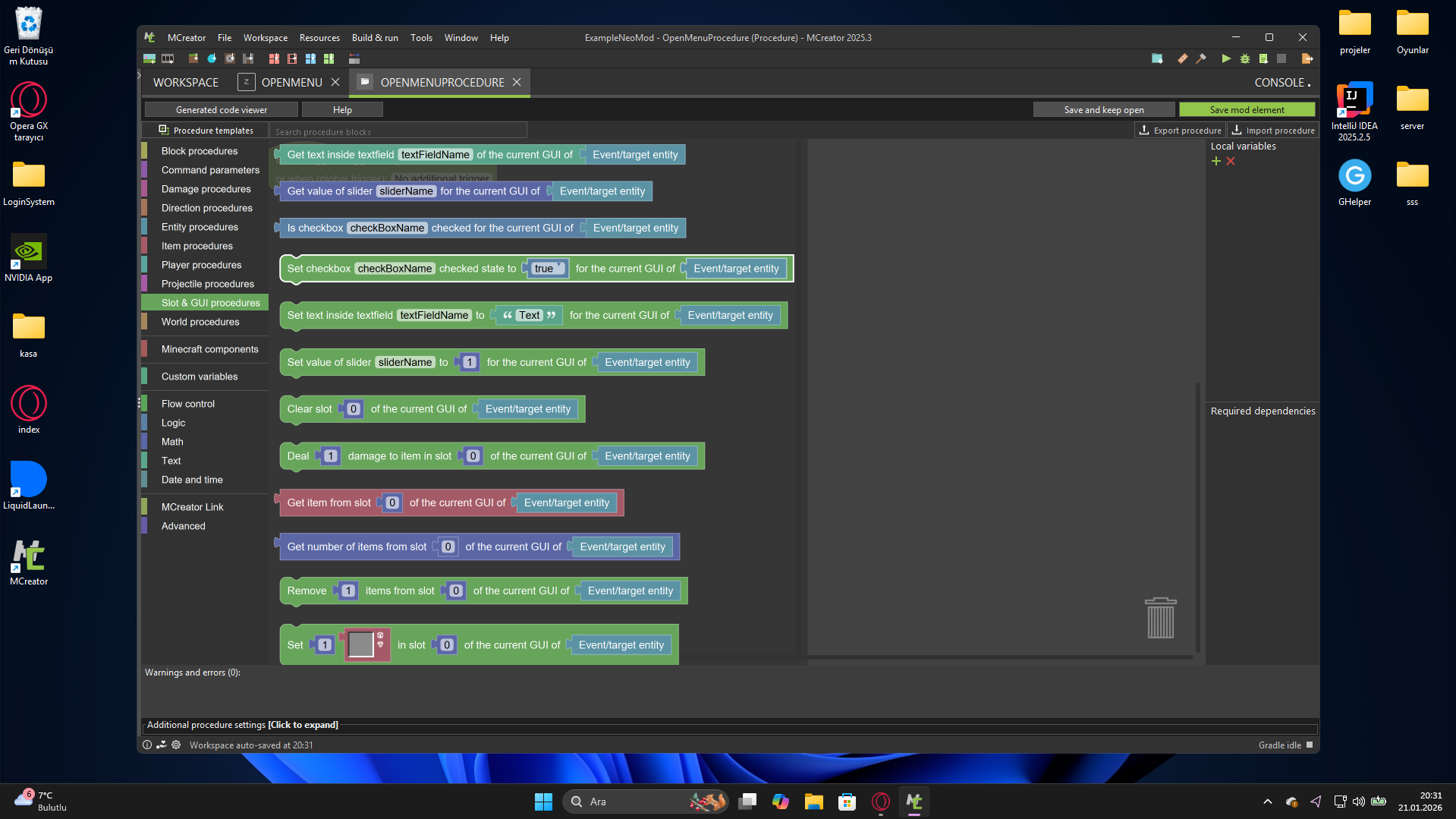
Task: Open Windows Start menu
Action: [x=543, y=802]
